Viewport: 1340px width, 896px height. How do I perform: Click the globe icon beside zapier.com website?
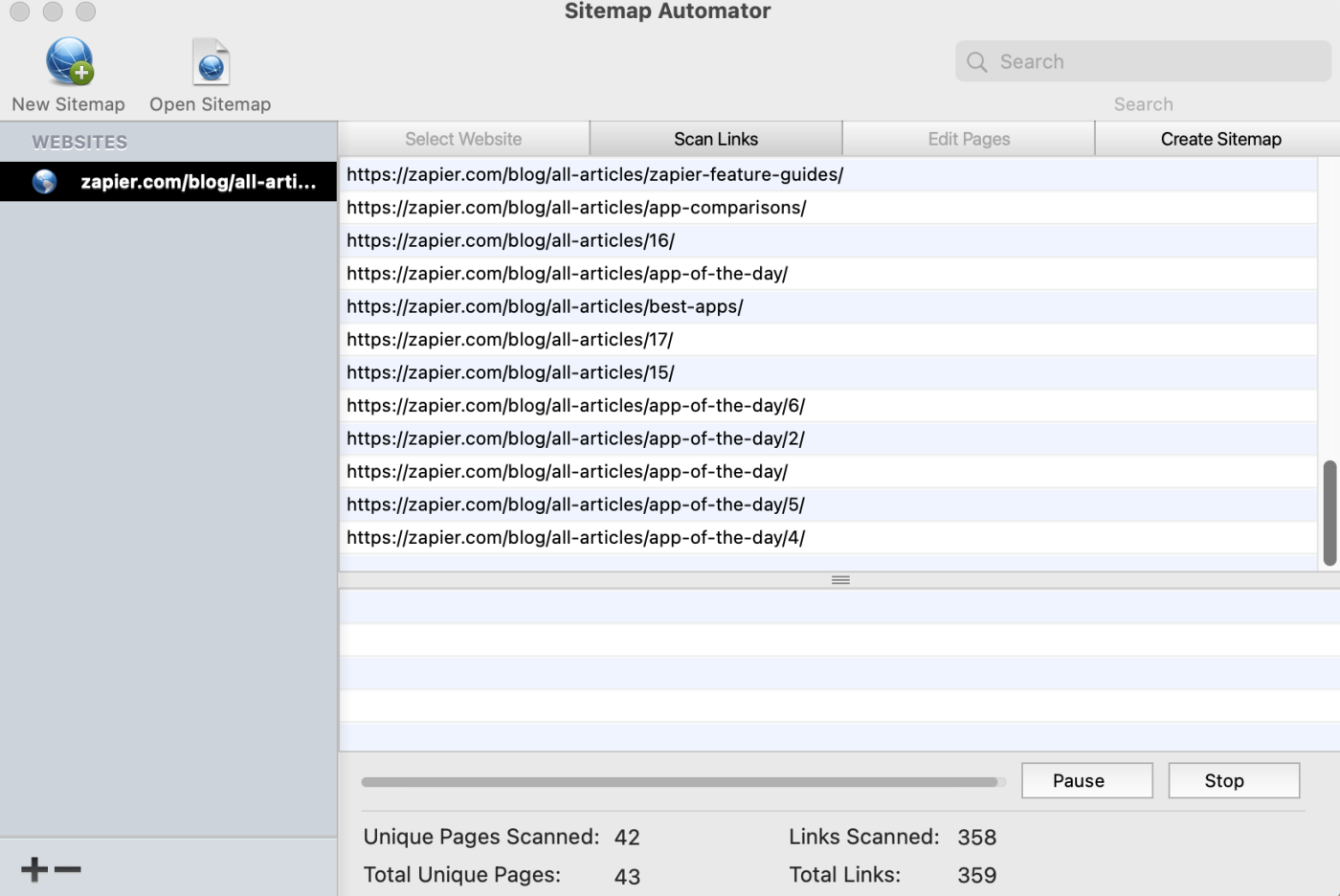(x=44, y=182)
